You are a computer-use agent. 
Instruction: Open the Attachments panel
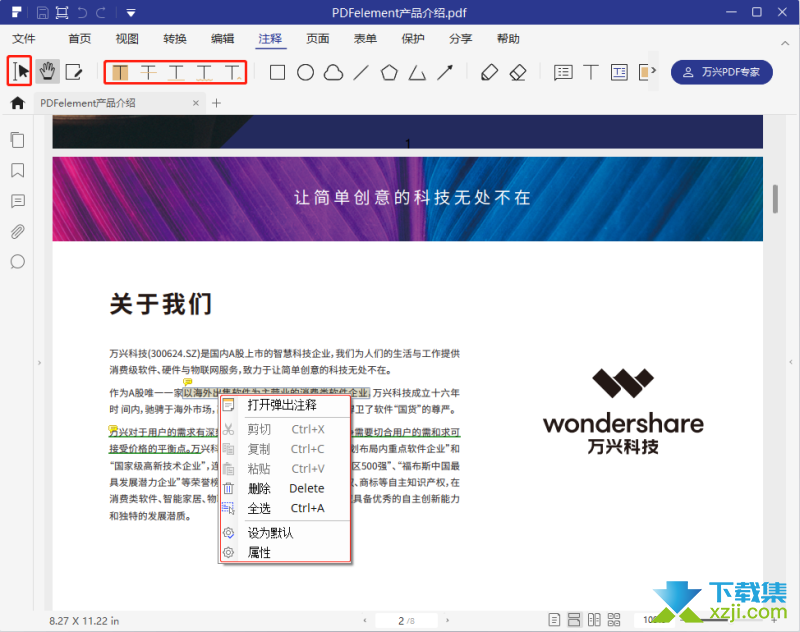[x=17, y=232]
